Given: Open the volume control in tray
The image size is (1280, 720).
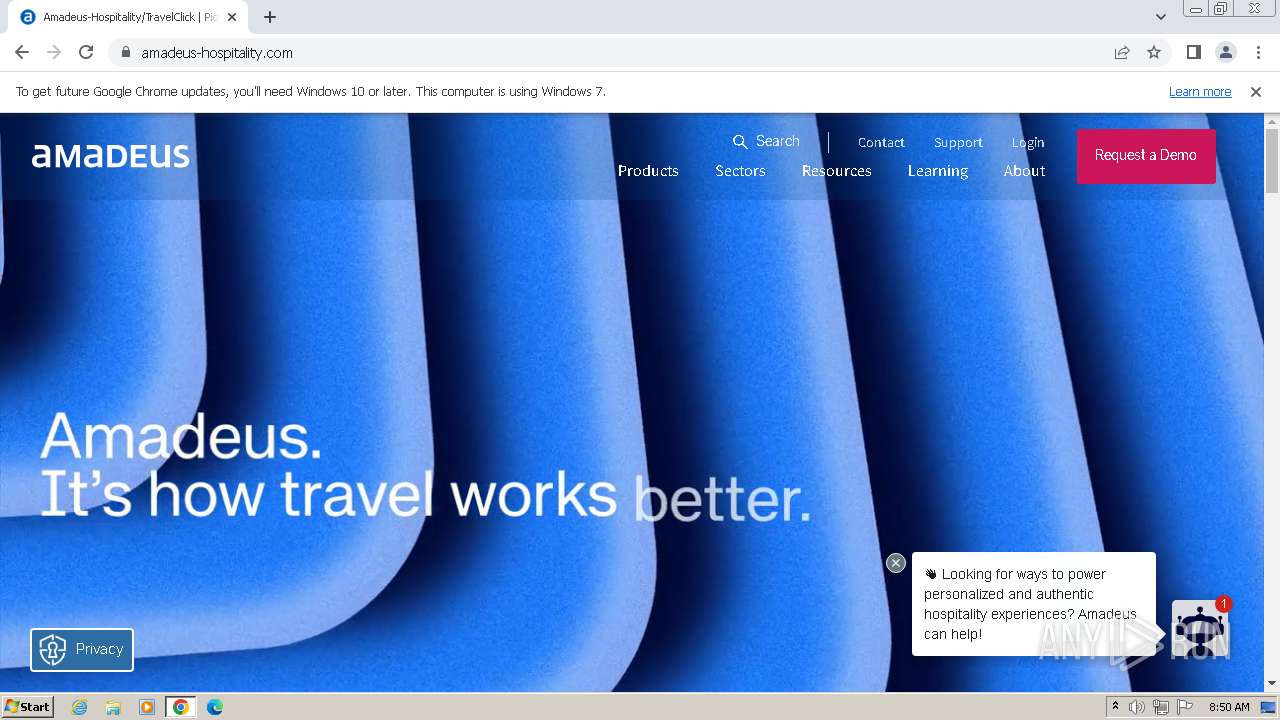Looking at the screenshot, I should coord(1137,707).
